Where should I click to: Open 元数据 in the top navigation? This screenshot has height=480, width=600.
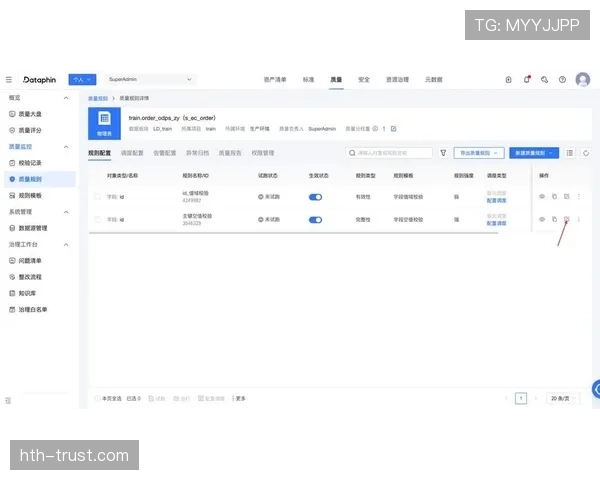[x=434, y=80]
